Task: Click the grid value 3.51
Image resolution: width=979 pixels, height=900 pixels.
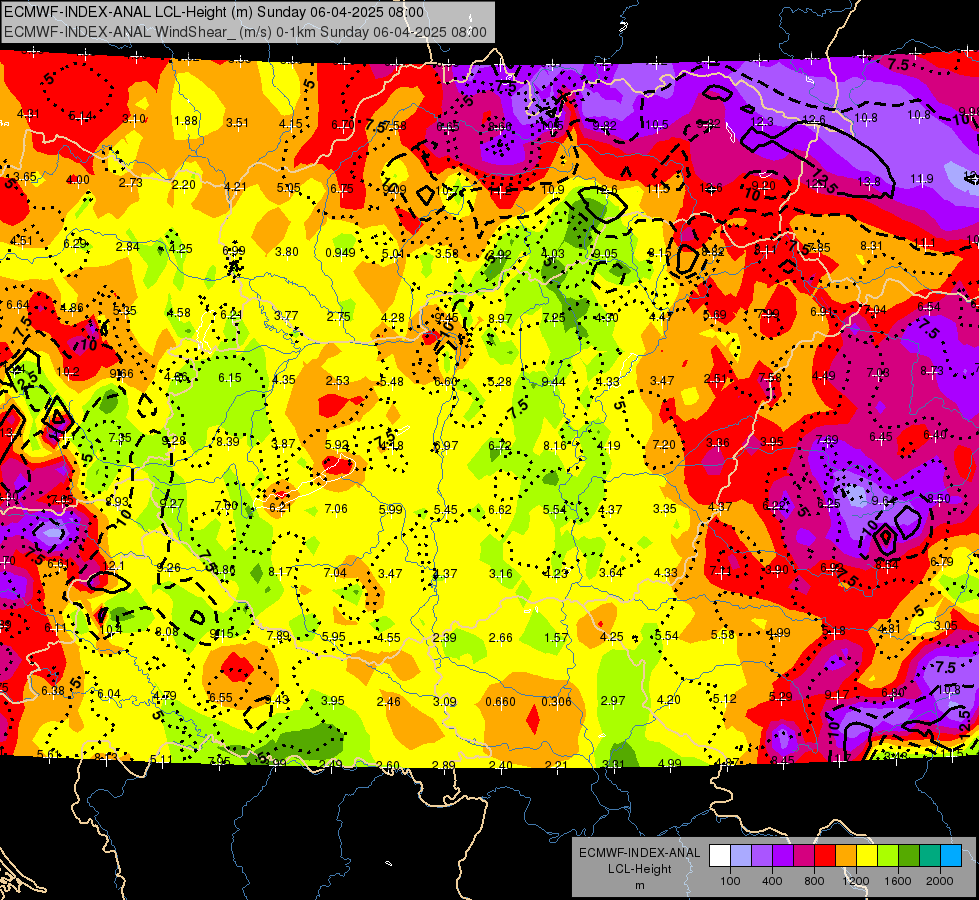Action: click(x=237, y=122)
